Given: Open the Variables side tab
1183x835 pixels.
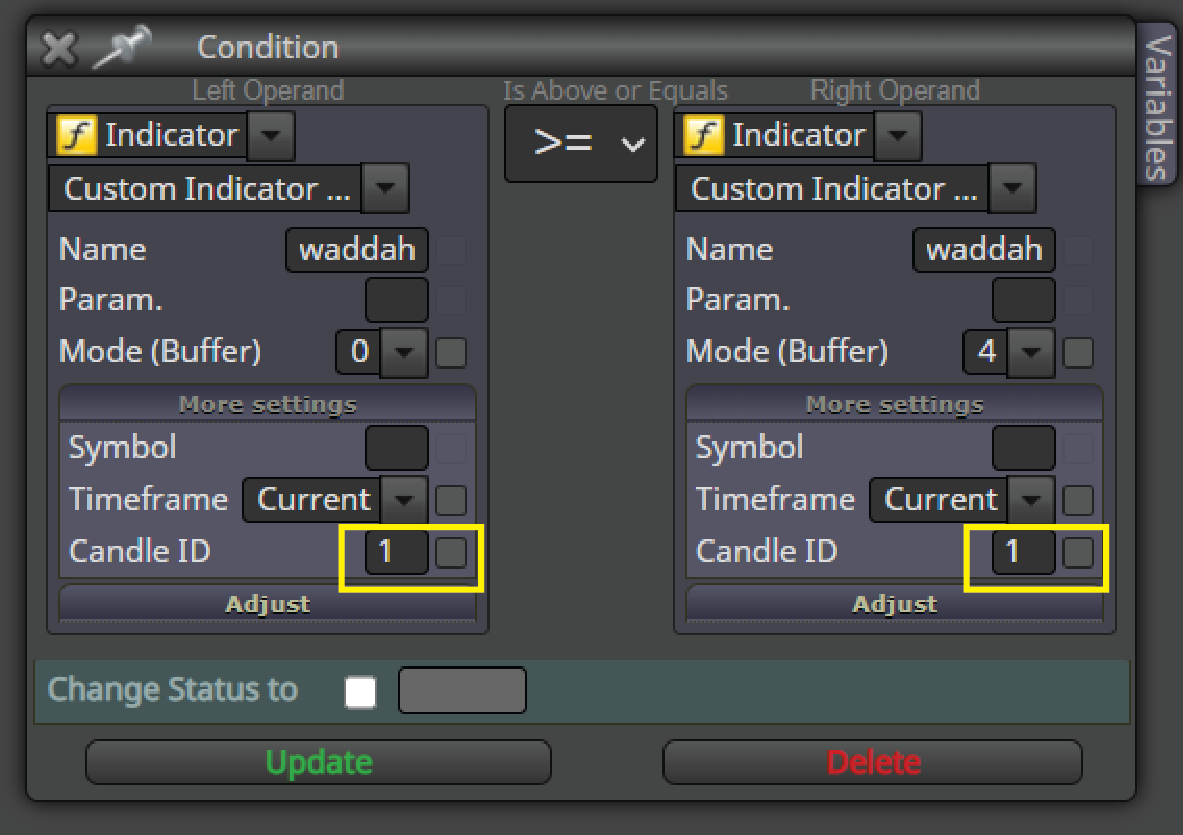Looking at the screenshot, I should pos(1157,107).
